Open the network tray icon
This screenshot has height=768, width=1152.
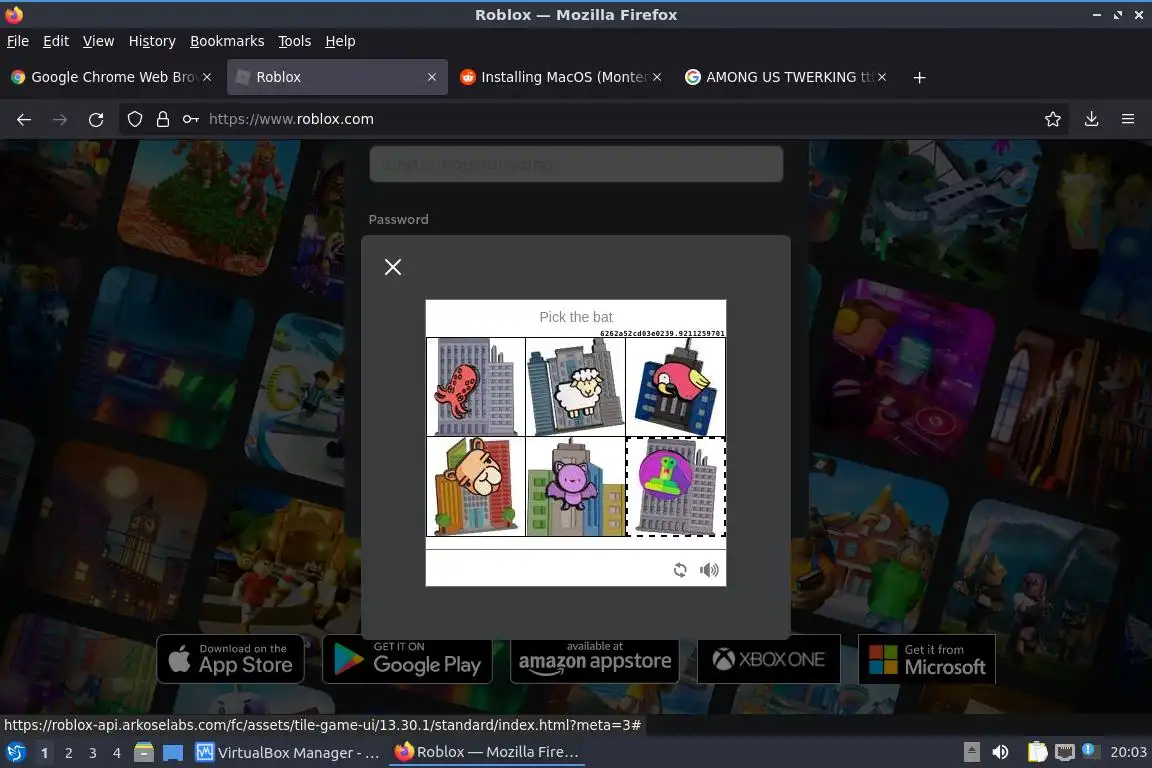point(1065,753)
